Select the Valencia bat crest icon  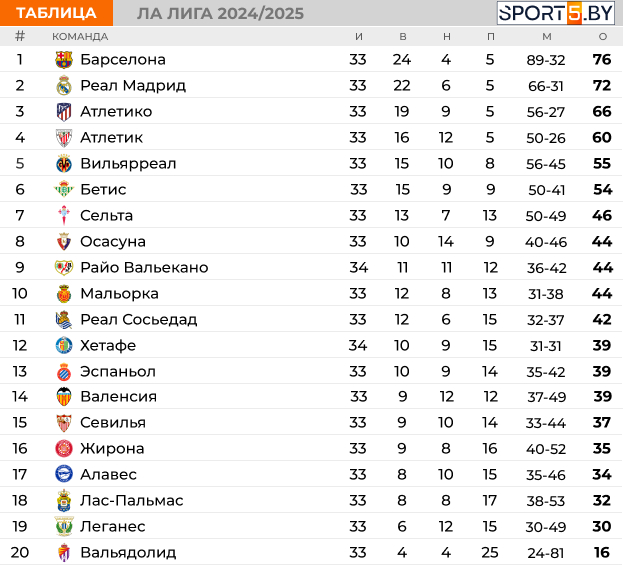click(x=64, y=397)
